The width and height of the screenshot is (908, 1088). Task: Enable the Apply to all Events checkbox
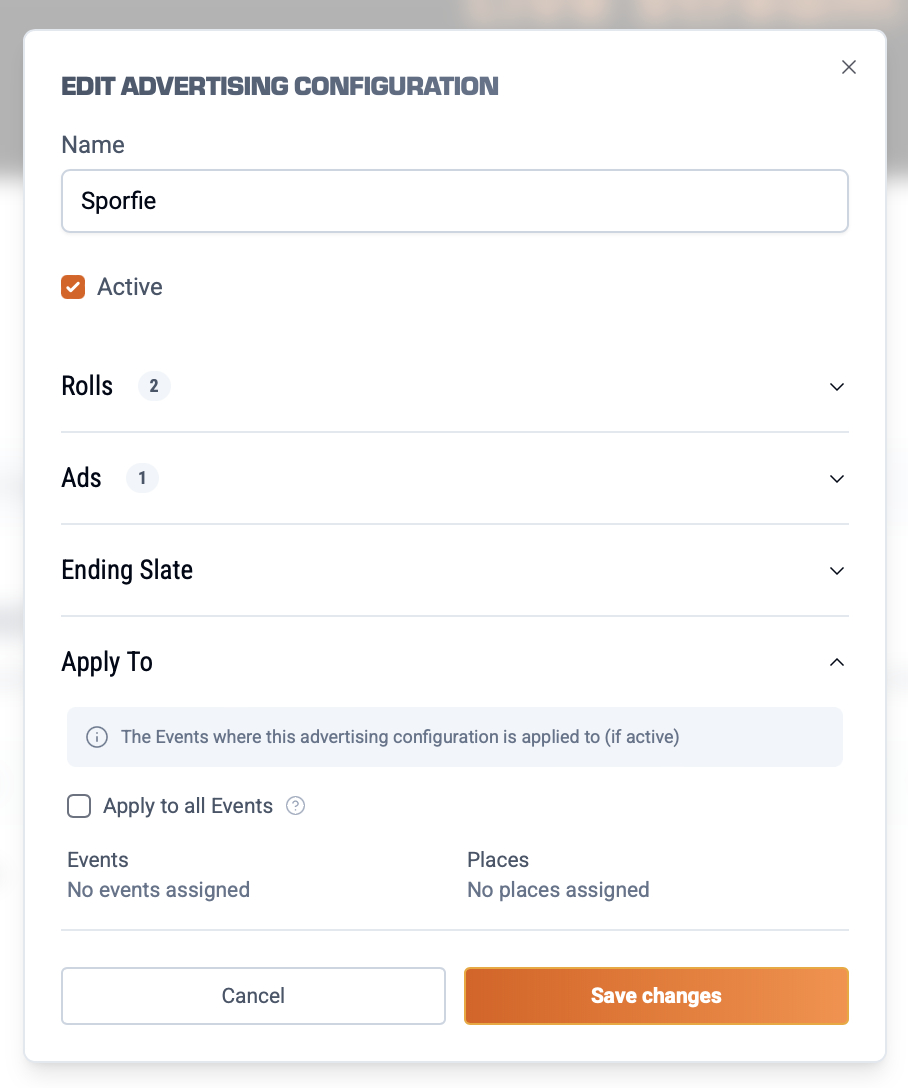(79, 806)
